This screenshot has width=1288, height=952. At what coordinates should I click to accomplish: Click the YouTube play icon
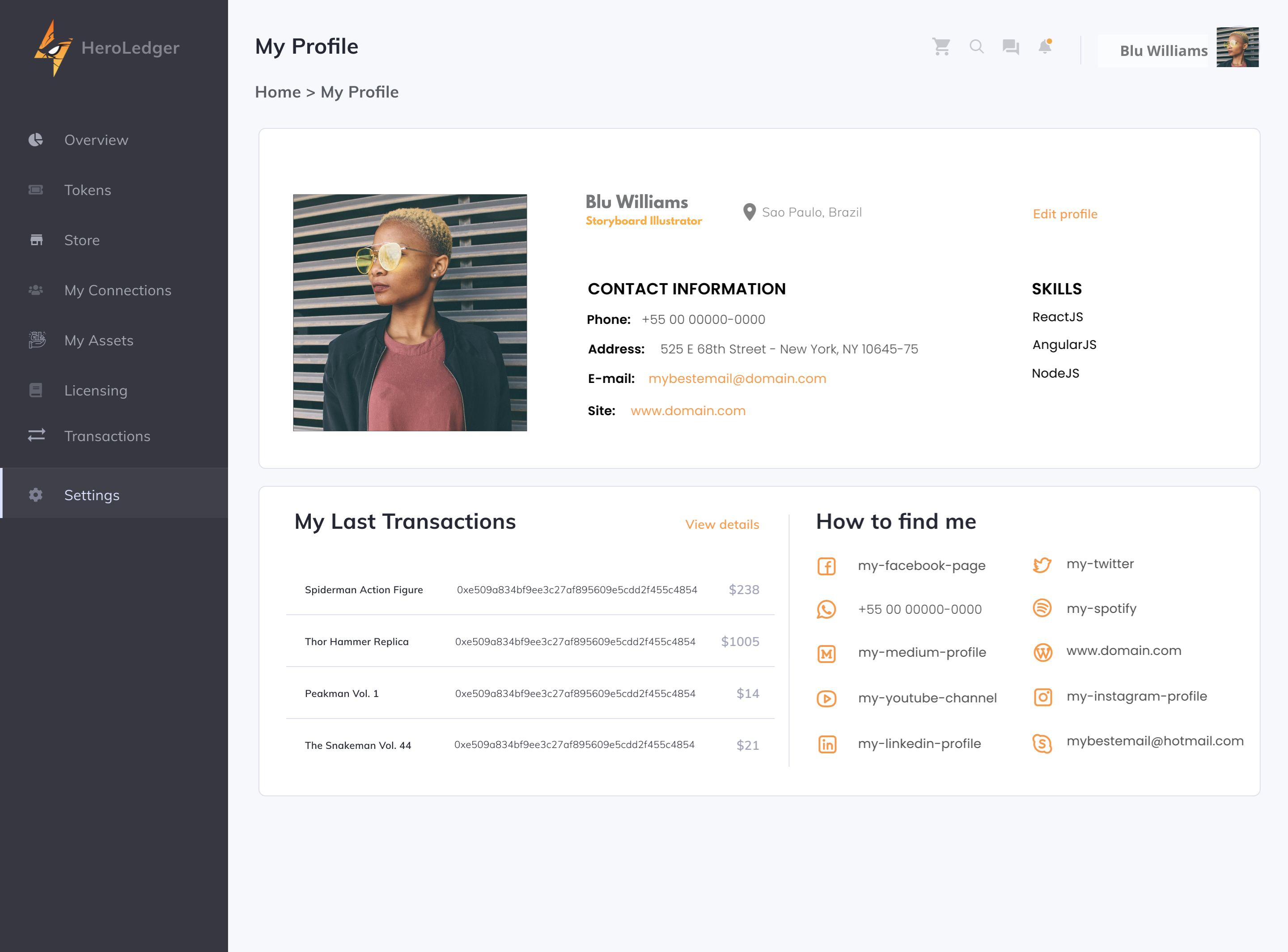[826, 698]
